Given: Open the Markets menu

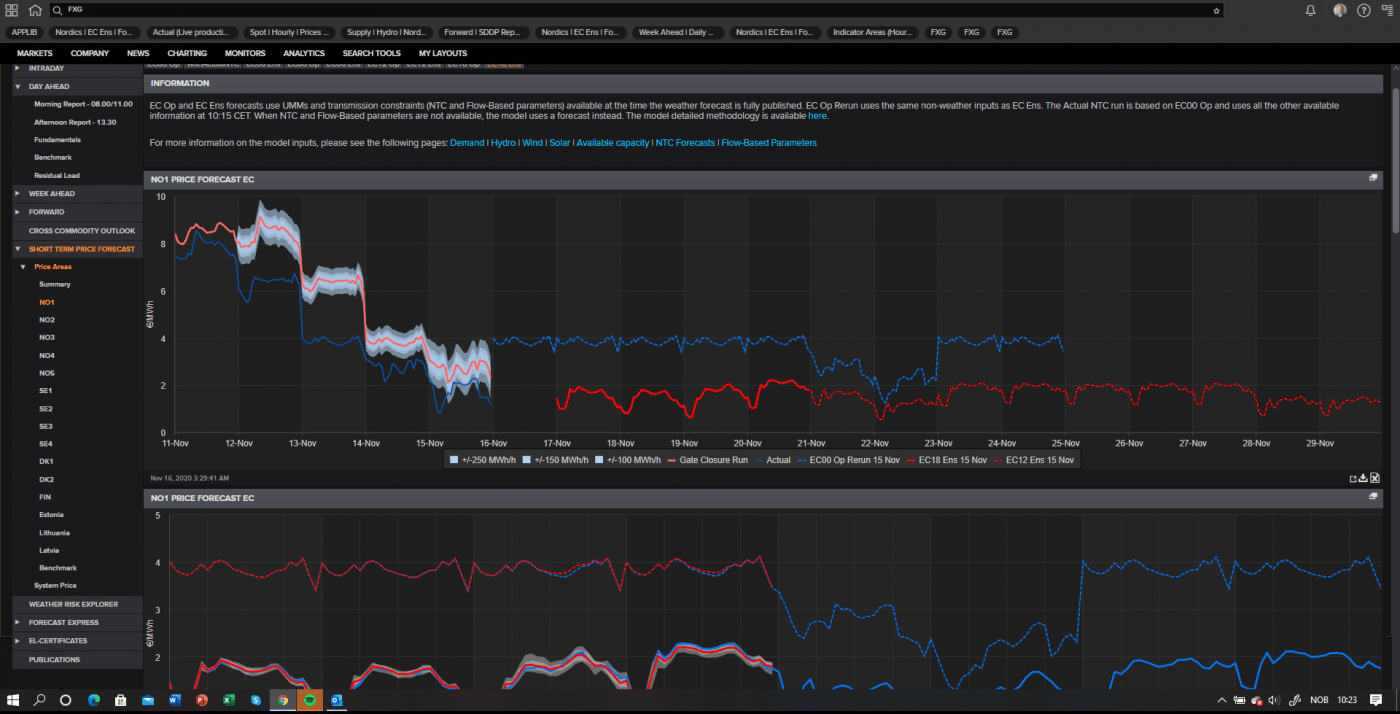Looking at the screenshot, I should pos(34,53).
